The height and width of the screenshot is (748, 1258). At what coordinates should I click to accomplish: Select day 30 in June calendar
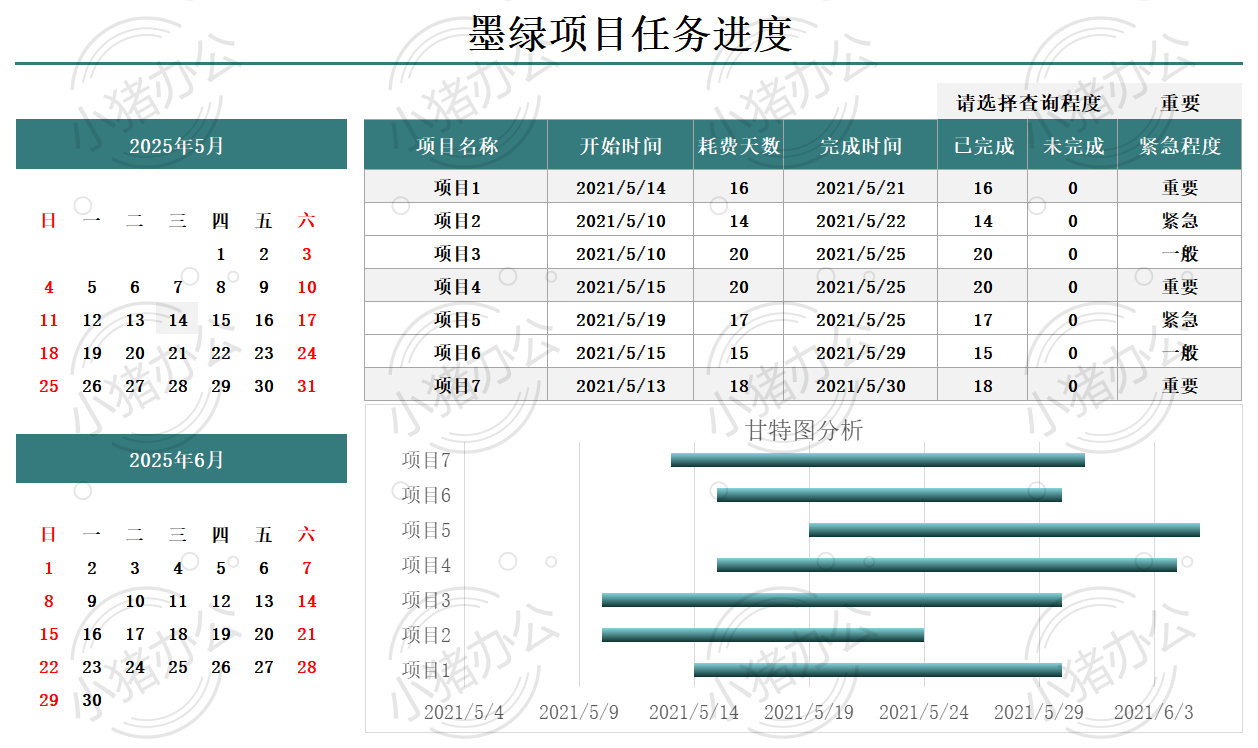click(92, 700)
